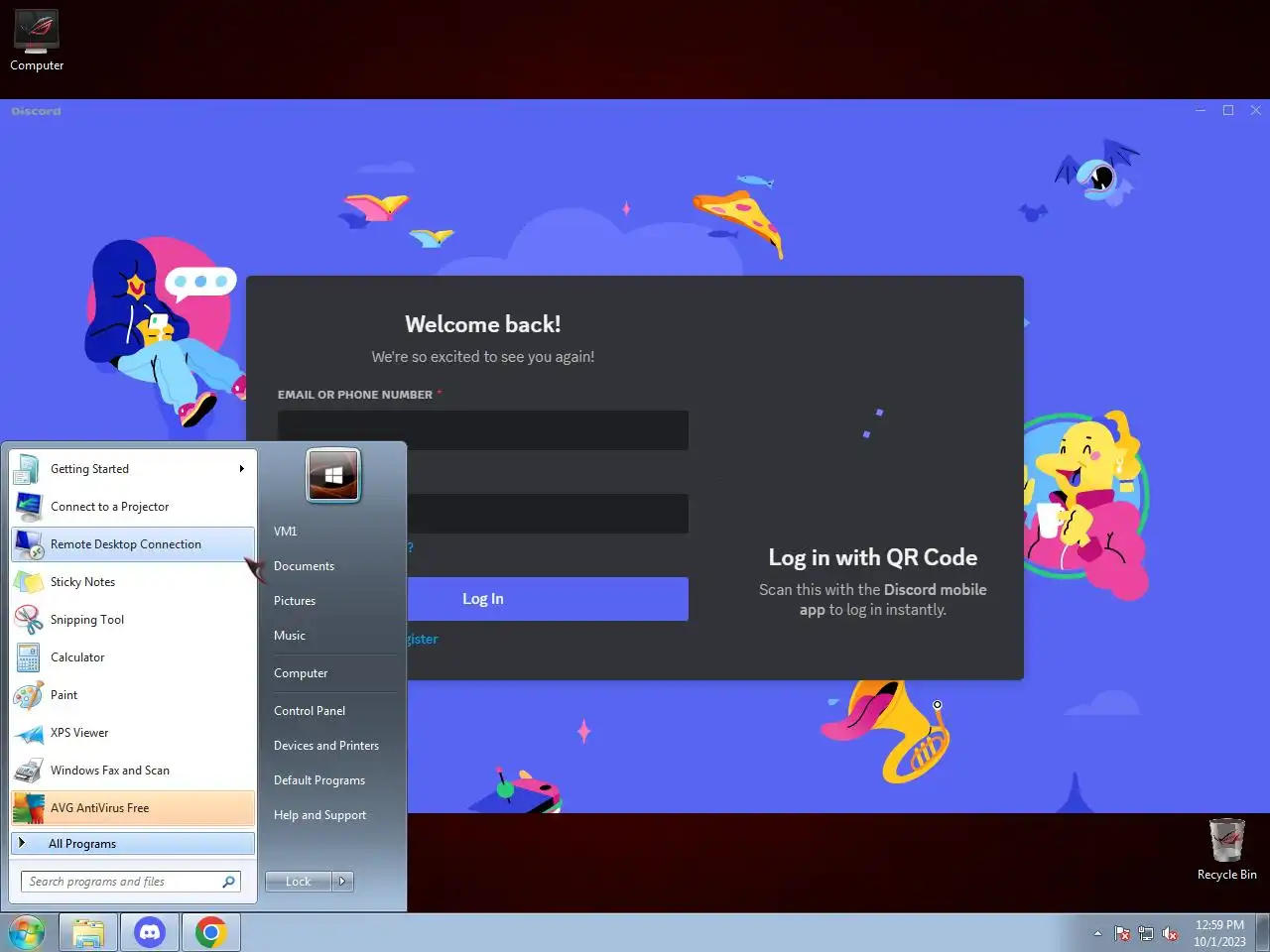Click the Discord password field
The image size is (1270, 952).
(x=548, y=514)
